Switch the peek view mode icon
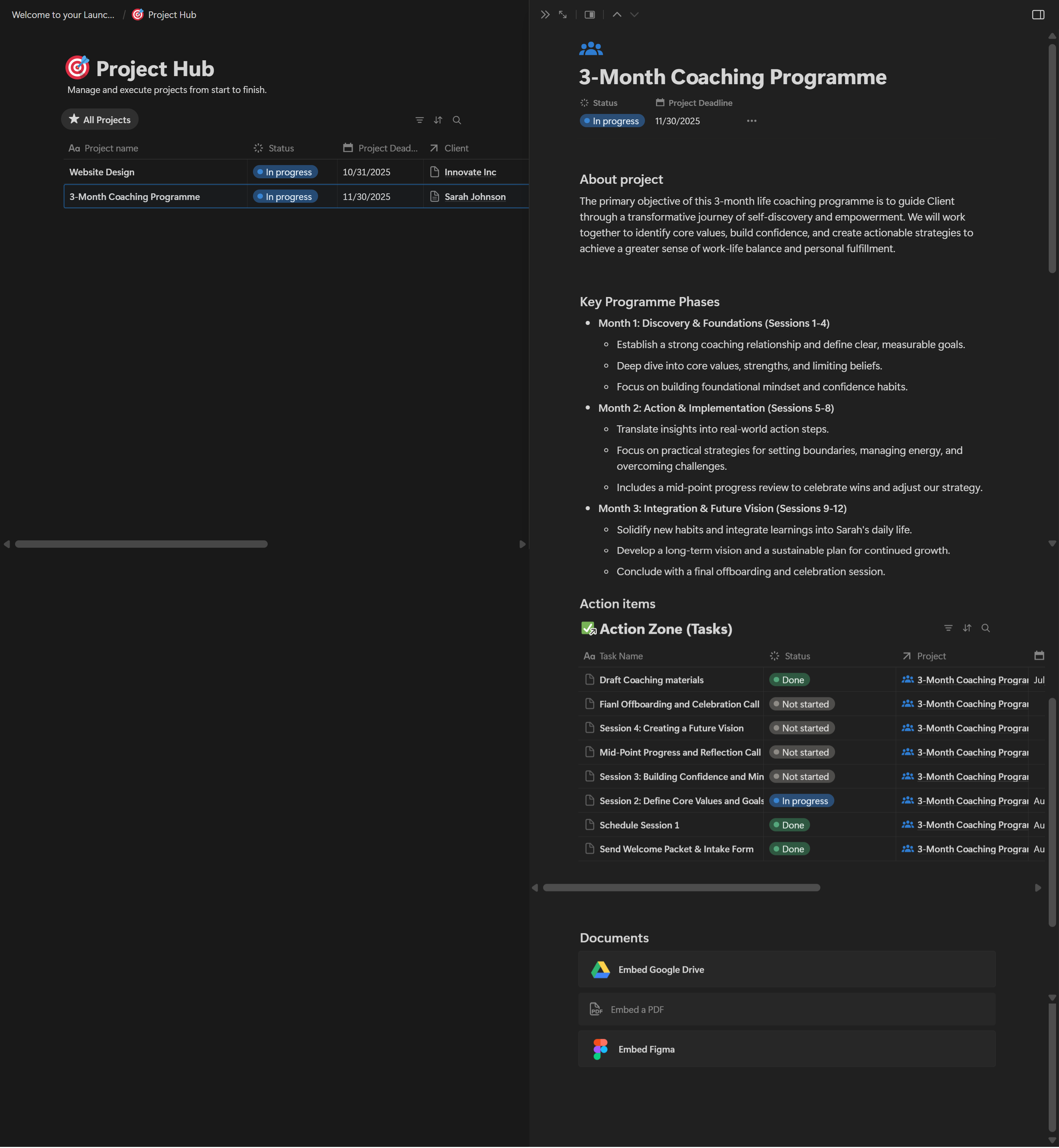Screen dimensions: 1059x1148 pyautogui.click(x=590, y=15)
